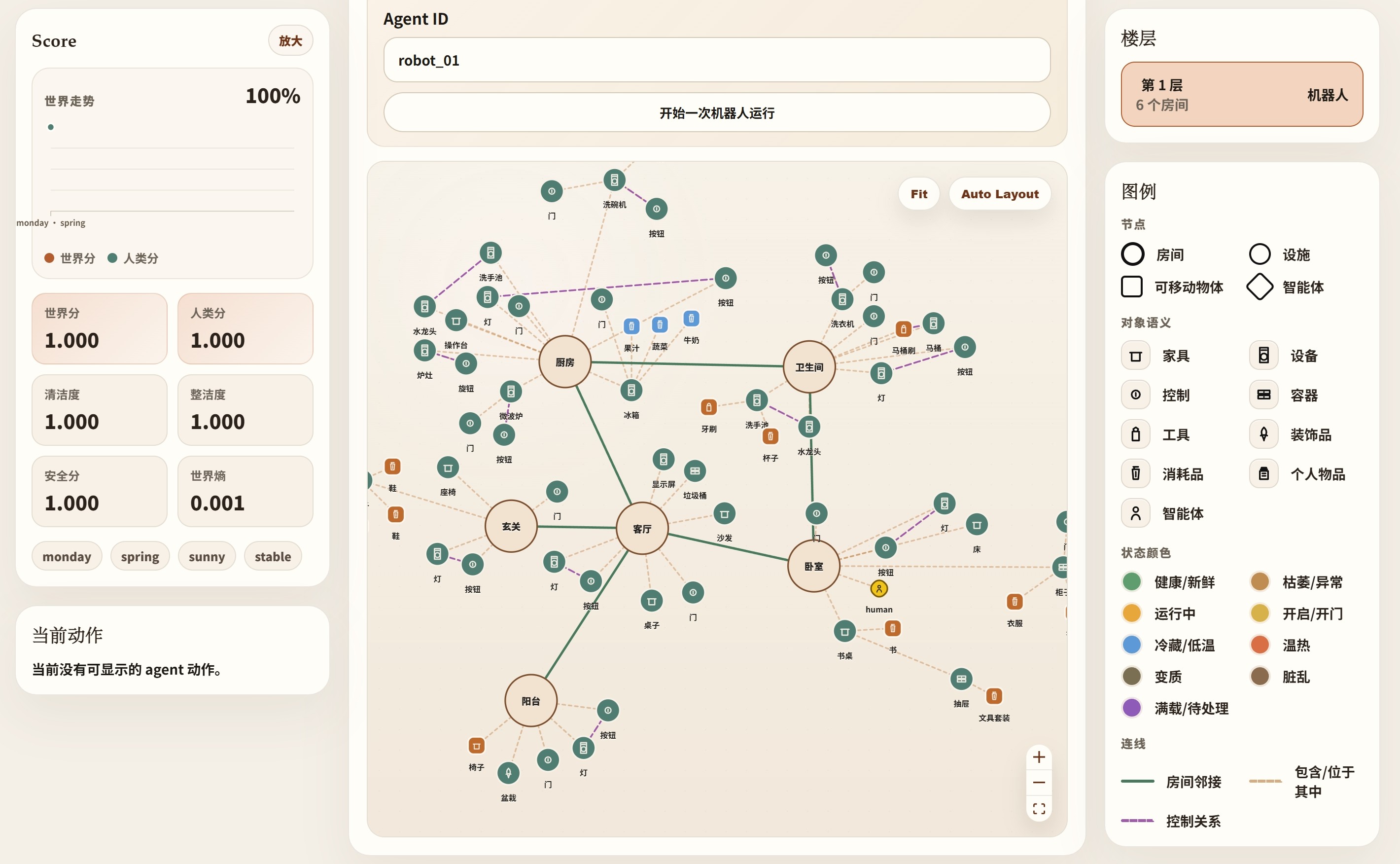Select the 第 1 层 floor card
This screenshot has width=1400, height=864.
(x=1242, y=94)
